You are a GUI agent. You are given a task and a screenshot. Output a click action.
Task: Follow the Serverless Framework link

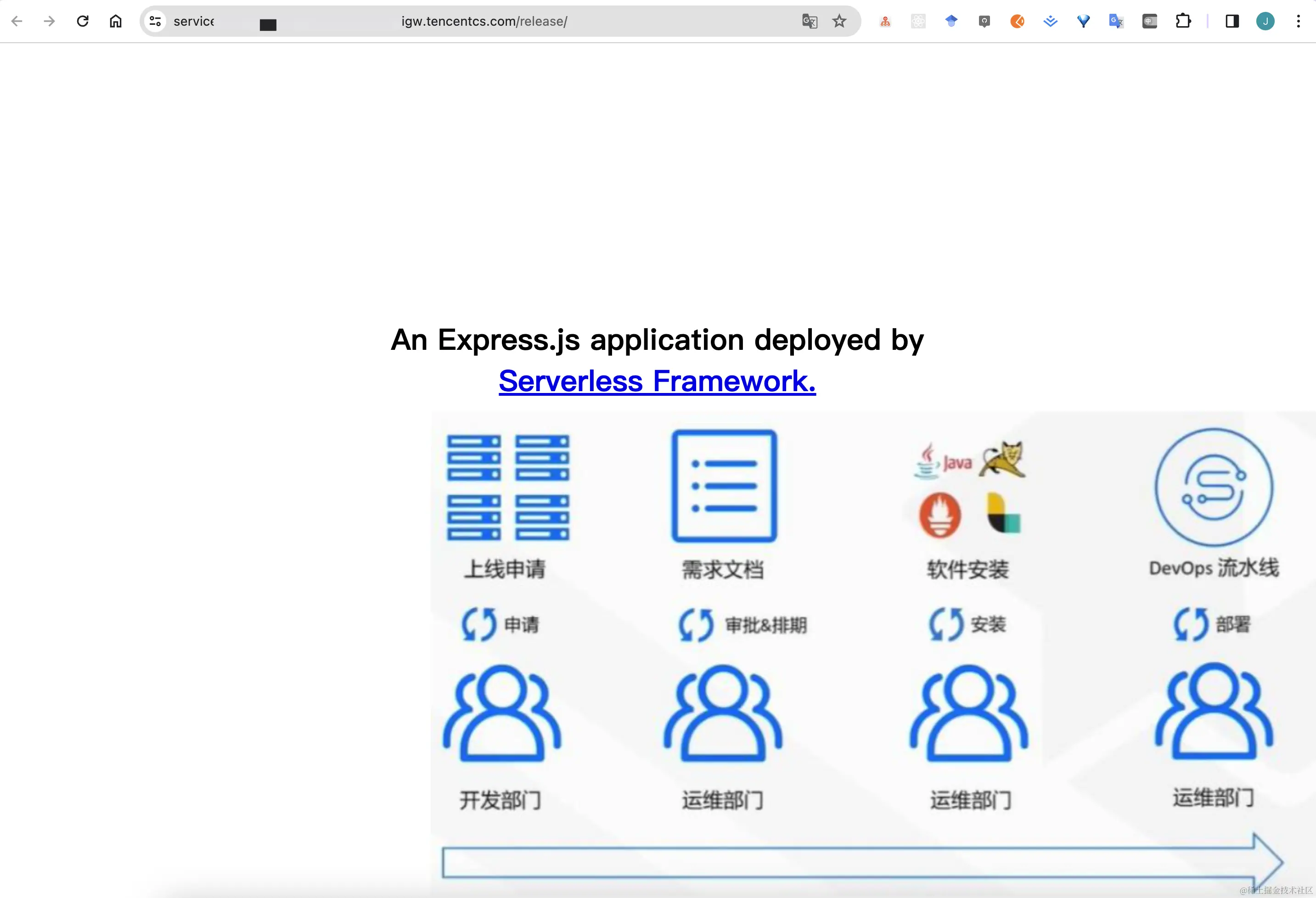point(657,381)
